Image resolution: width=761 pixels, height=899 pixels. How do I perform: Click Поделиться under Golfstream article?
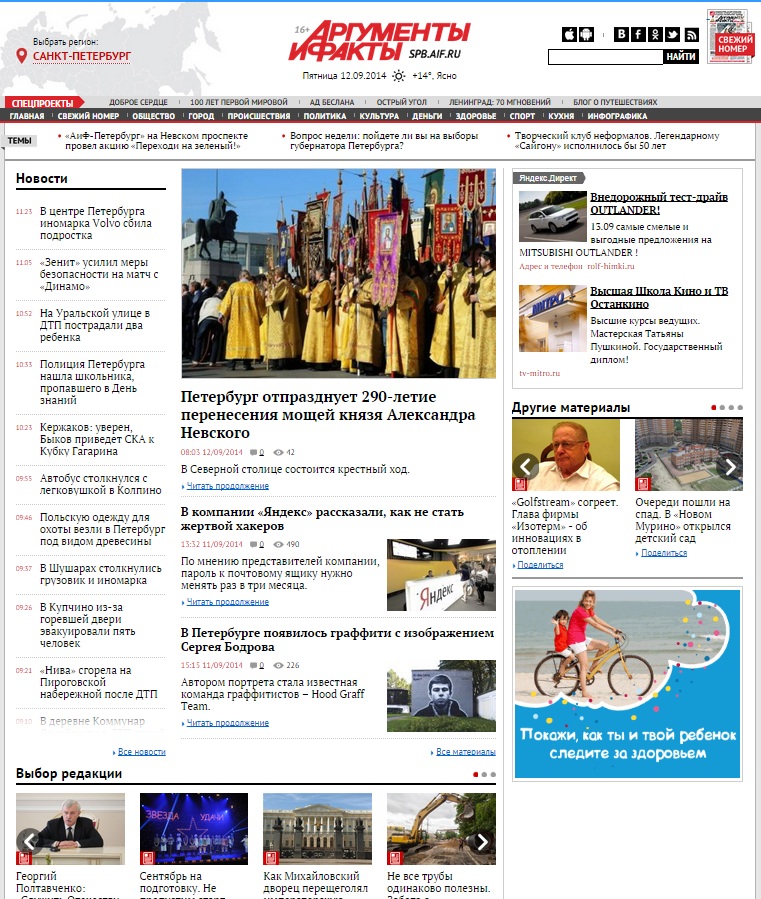coord(540,565)
